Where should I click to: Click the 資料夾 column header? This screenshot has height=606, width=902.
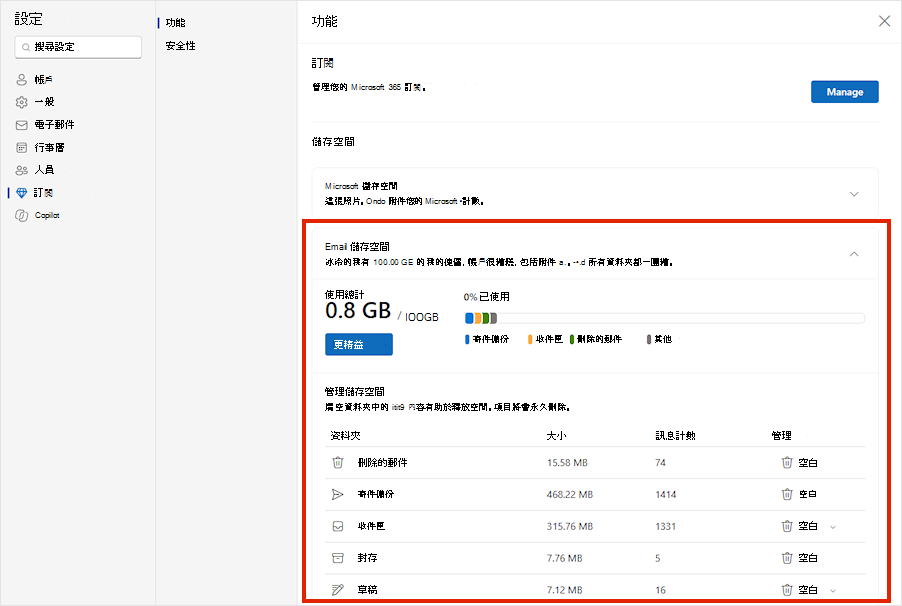click(346, 436)
